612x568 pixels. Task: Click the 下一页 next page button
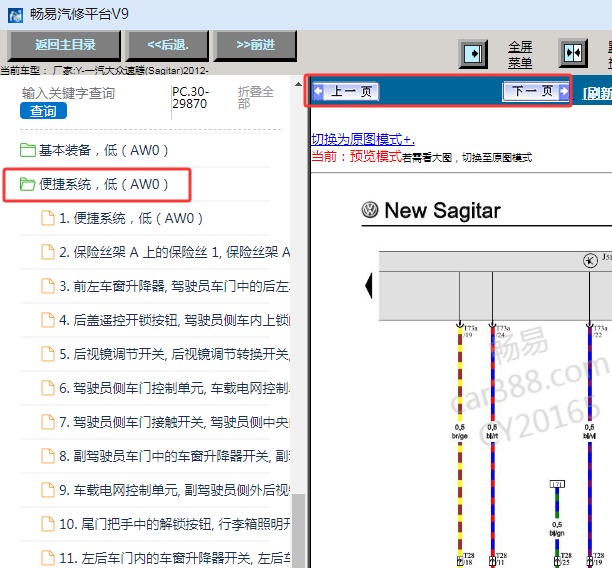coord(536,91)
